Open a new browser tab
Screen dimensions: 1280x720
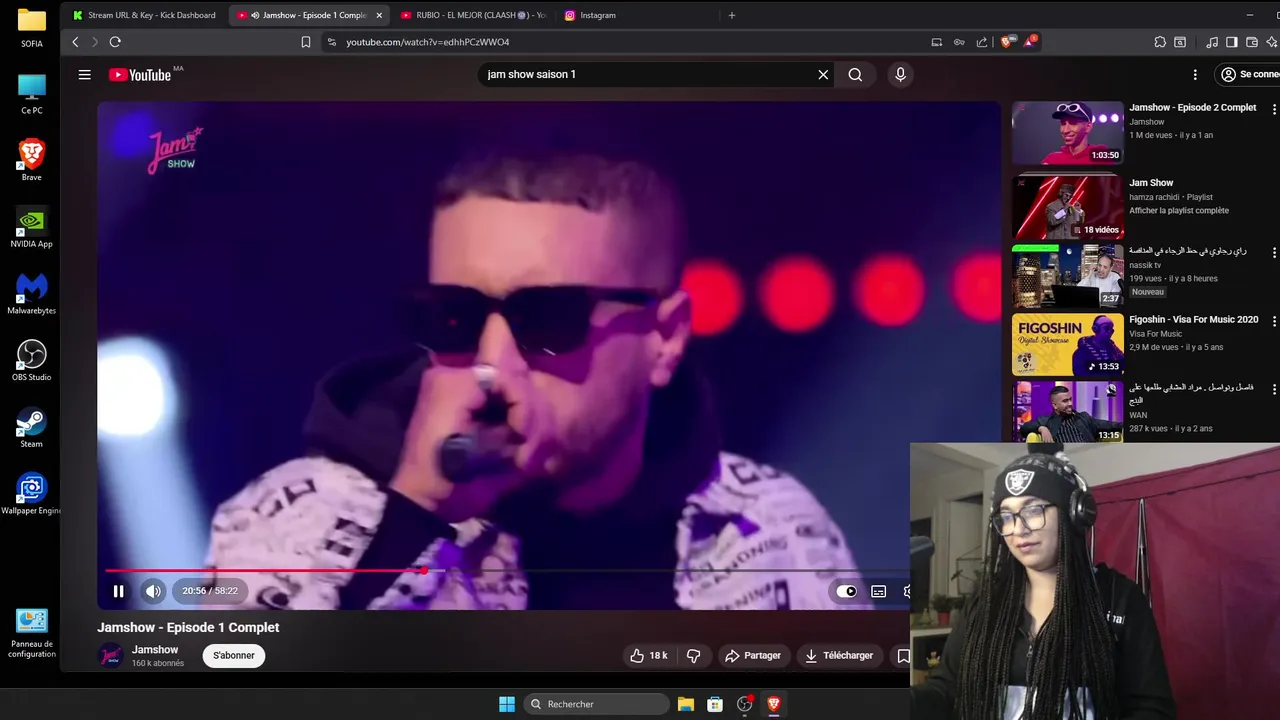point(732,15)
